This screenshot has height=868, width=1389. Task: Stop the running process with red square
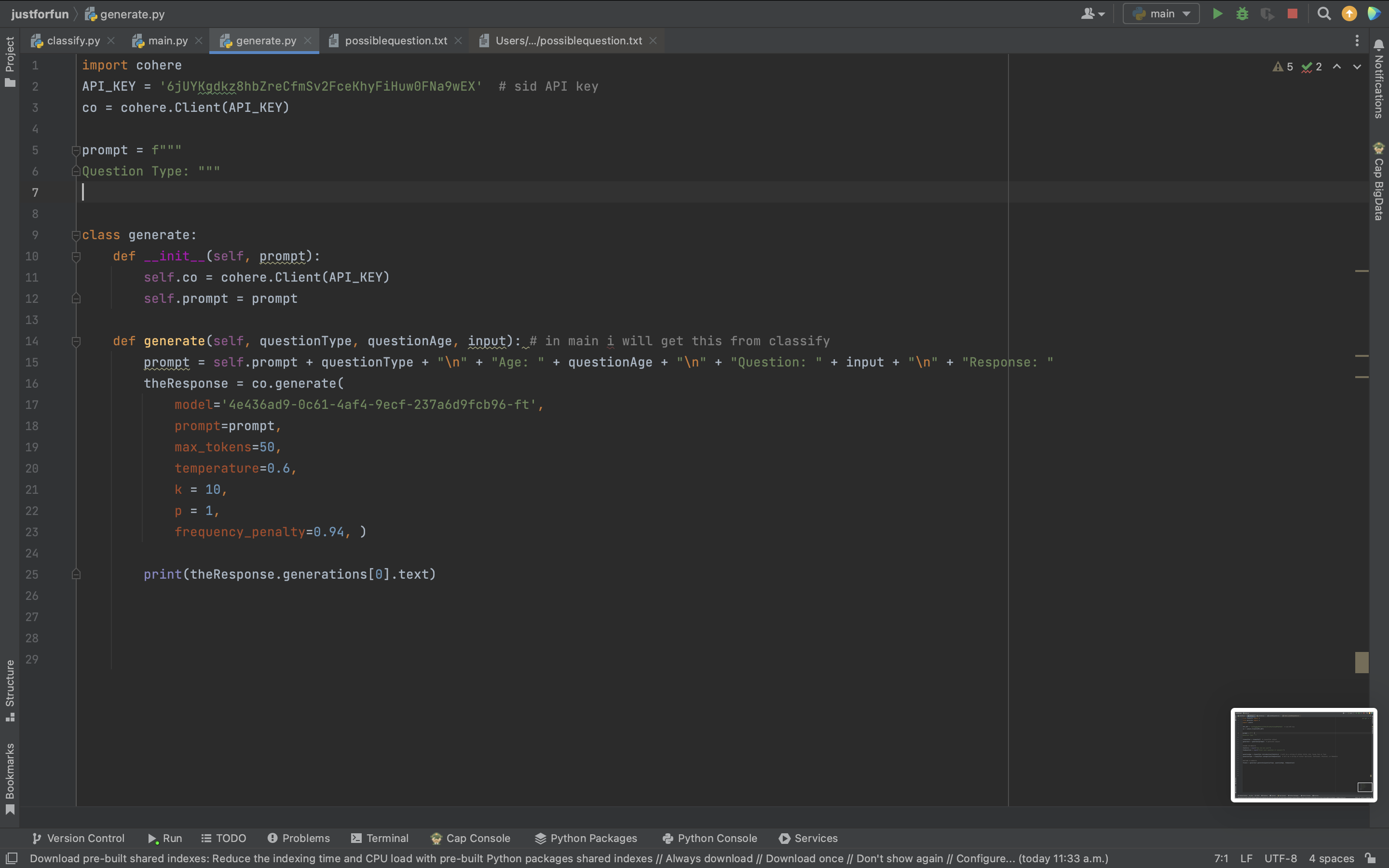tap(1292, 14)
